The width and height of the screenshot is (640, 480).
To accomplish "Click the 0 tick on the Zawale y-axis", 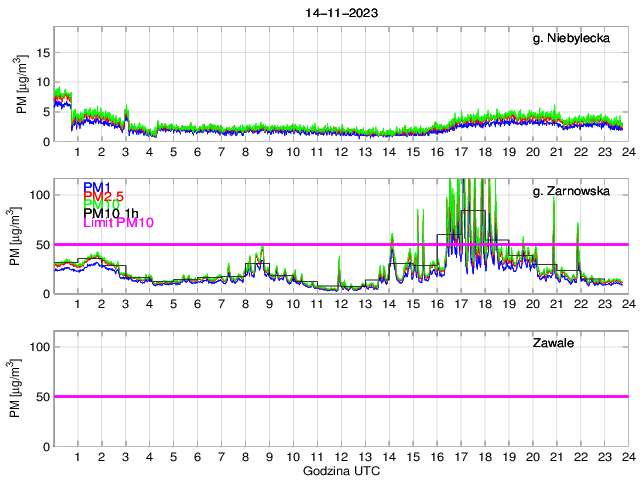I will pos(46,446).
